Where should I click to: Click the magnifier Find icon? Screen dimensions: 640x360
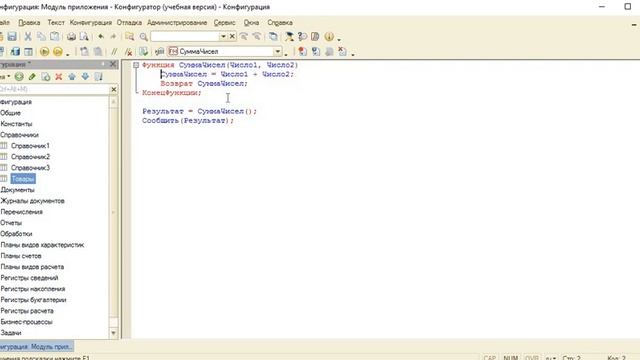point(144,37)
